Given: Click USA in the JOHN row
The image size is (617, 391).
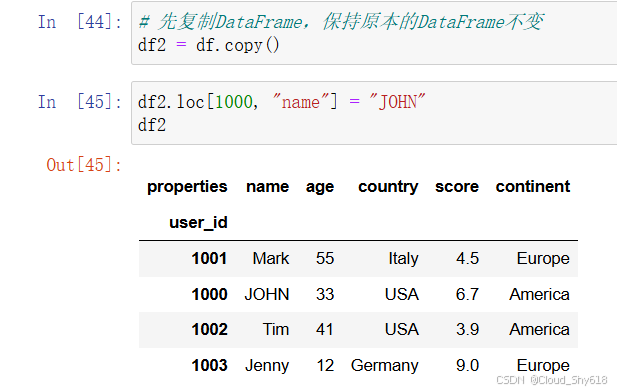Looking at the screenshot, I should pyautogui.click(x=402, y=295).
